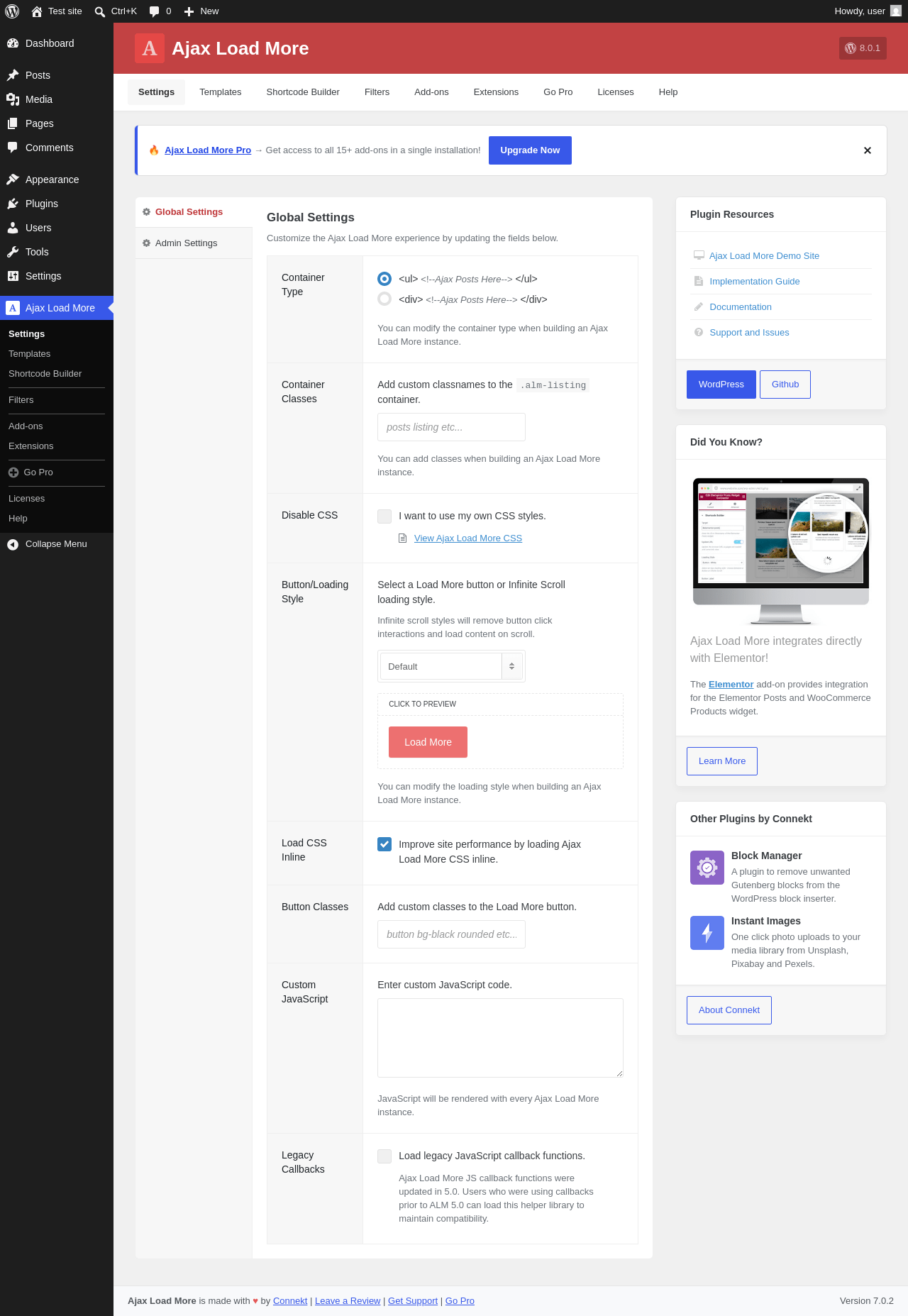
Task: Click the Settings sliders icon in the sidebar
Action: point(13,276)
